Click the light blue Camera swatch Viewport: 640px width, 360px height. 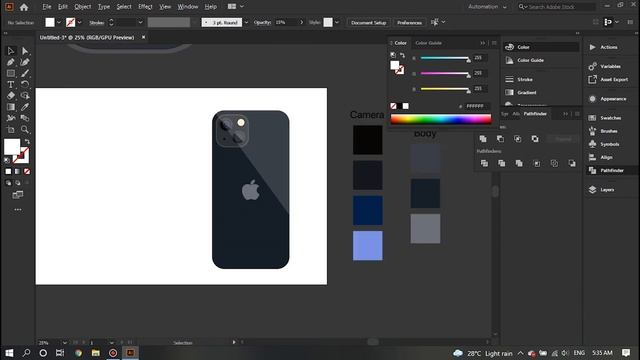[368, 246]
